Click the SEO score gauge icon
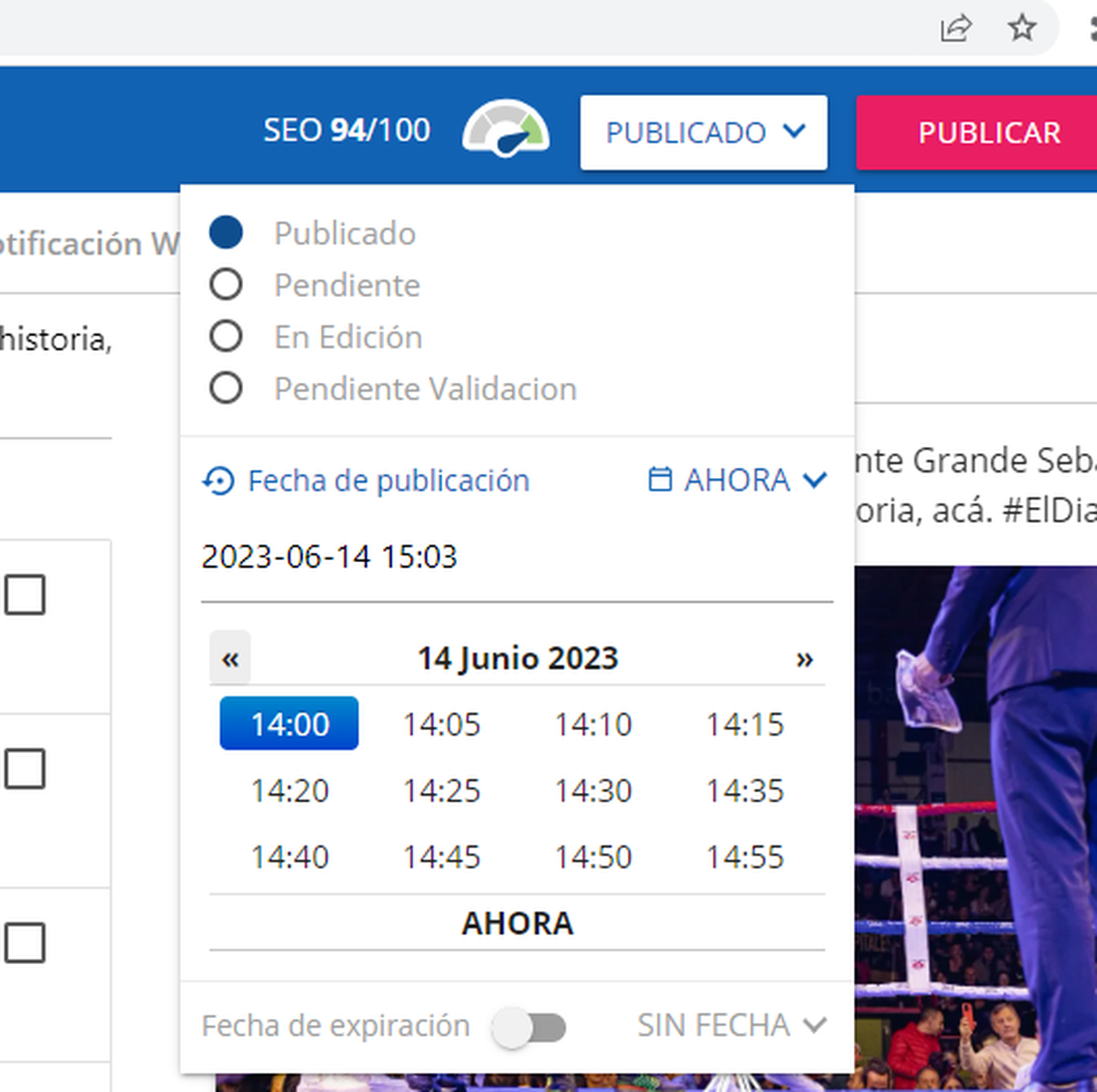 [x=506, y=130]
